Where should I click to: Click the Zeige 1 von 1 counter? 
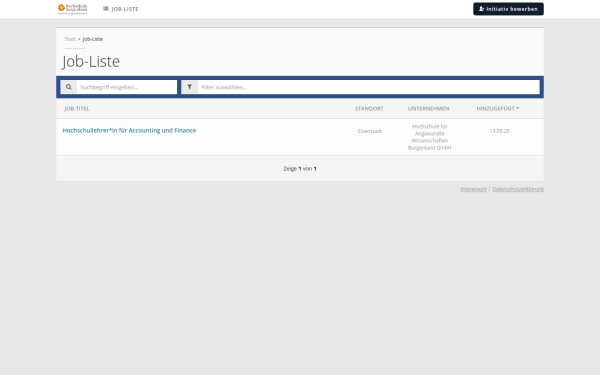click(x=300, y=168)
